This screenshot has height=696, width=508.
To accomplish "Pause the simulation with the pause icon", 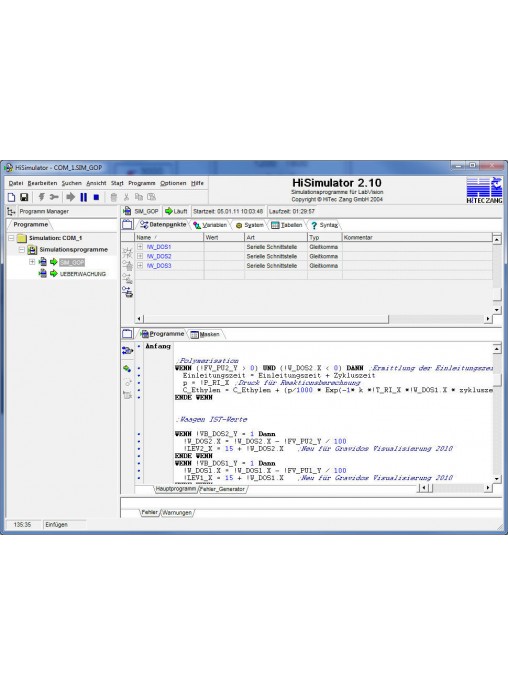I will (x=83, y=197).
